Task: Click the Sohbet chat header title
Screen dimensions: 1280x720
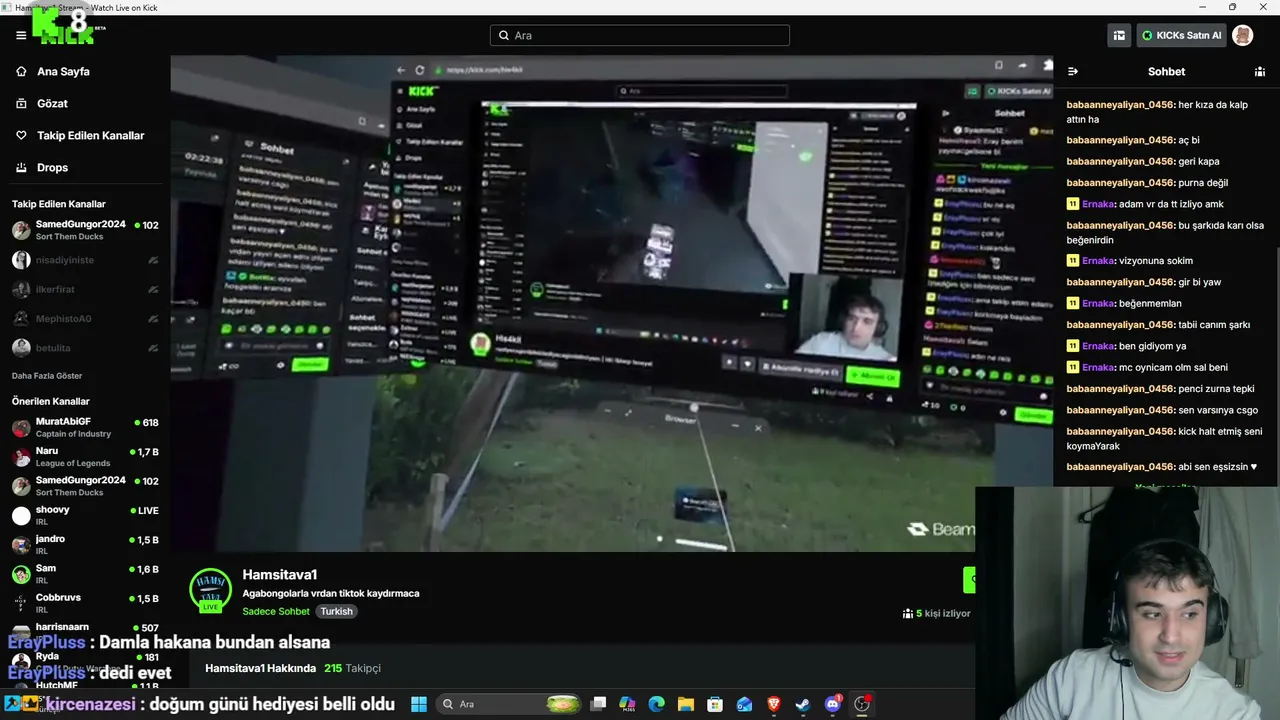Action: coord(1166,72)
